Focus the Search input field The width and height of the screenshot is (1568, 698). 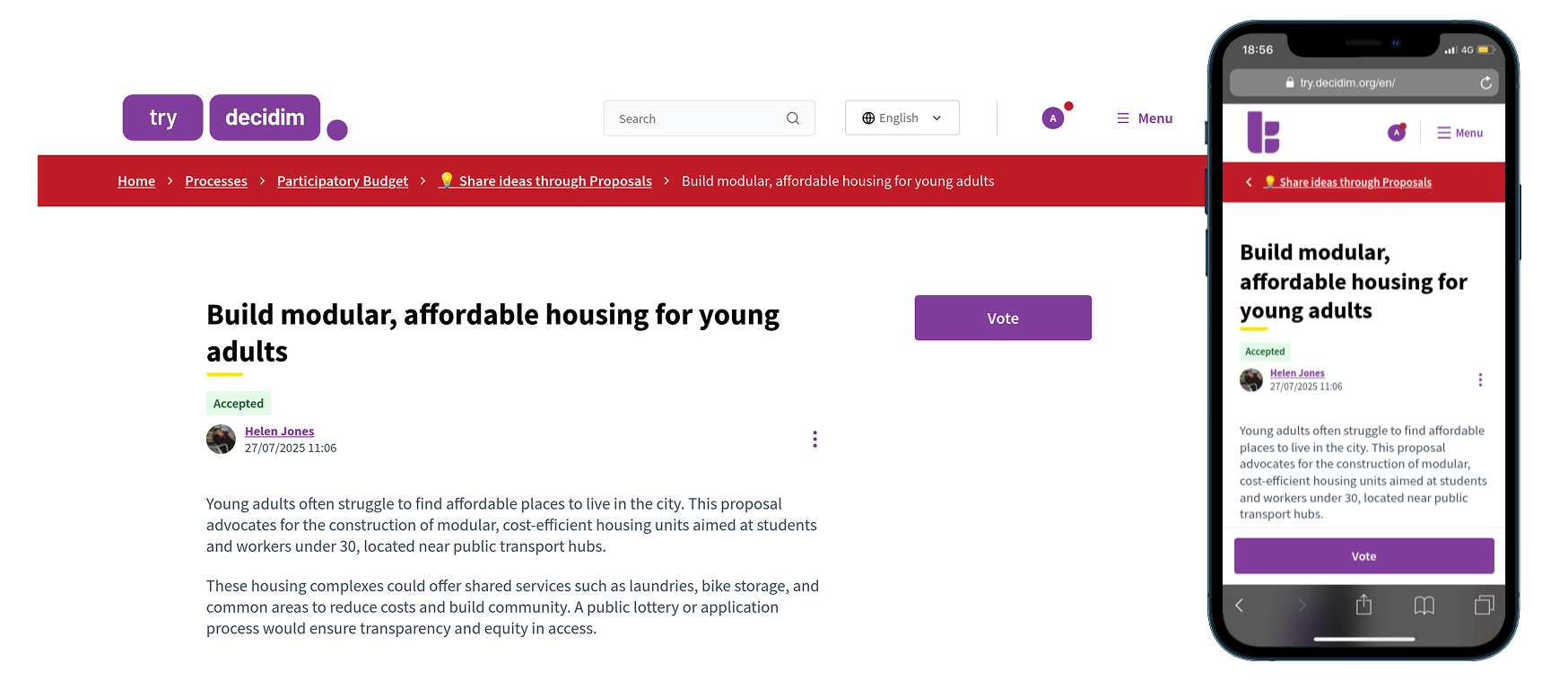coord(709,118)
